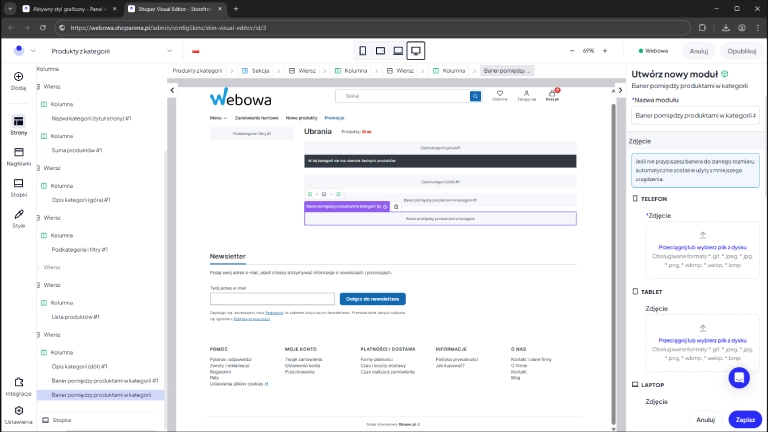Open the Style brush icon
The image size is (768, 432).
18,215
